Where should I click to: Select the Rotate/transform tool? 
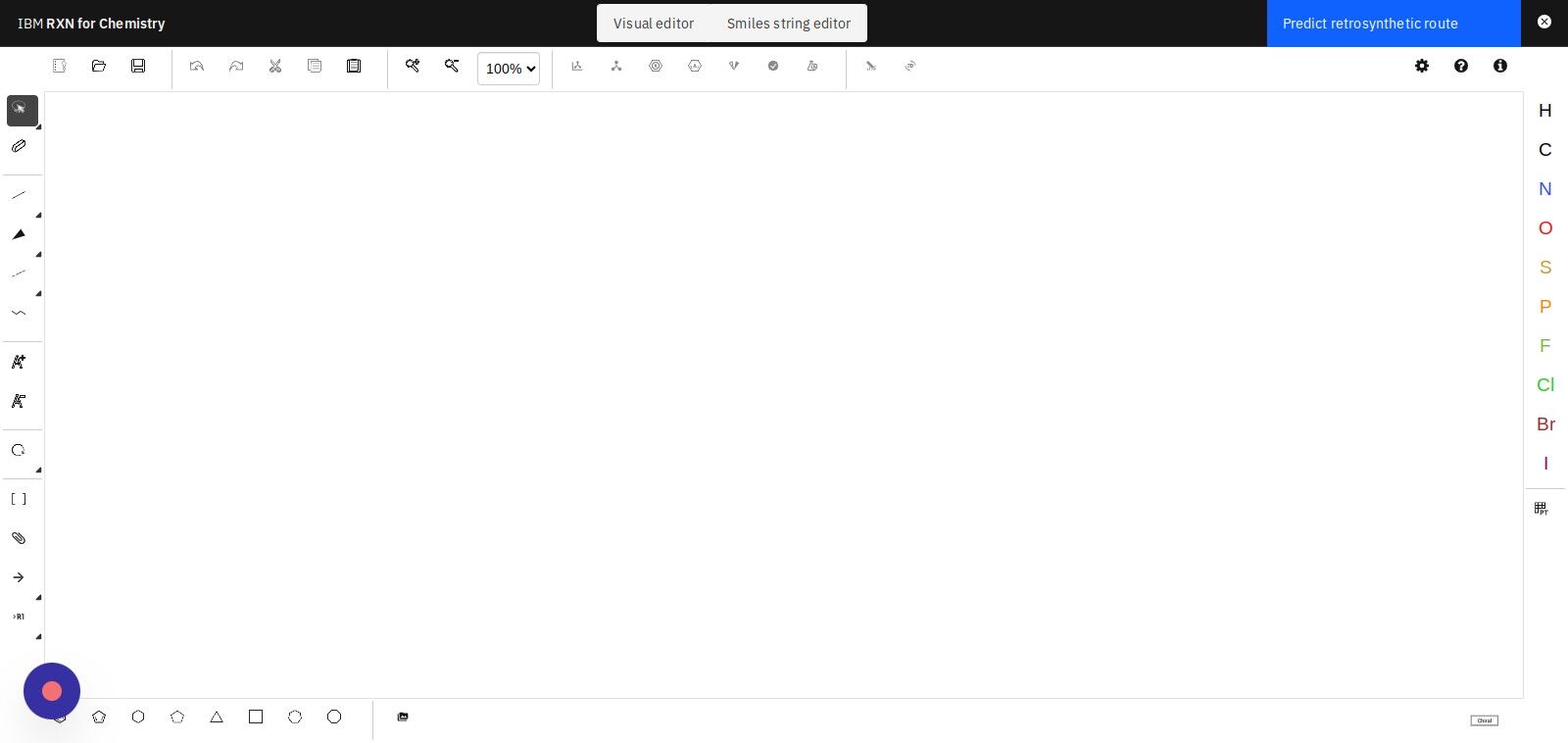(19, 450)
